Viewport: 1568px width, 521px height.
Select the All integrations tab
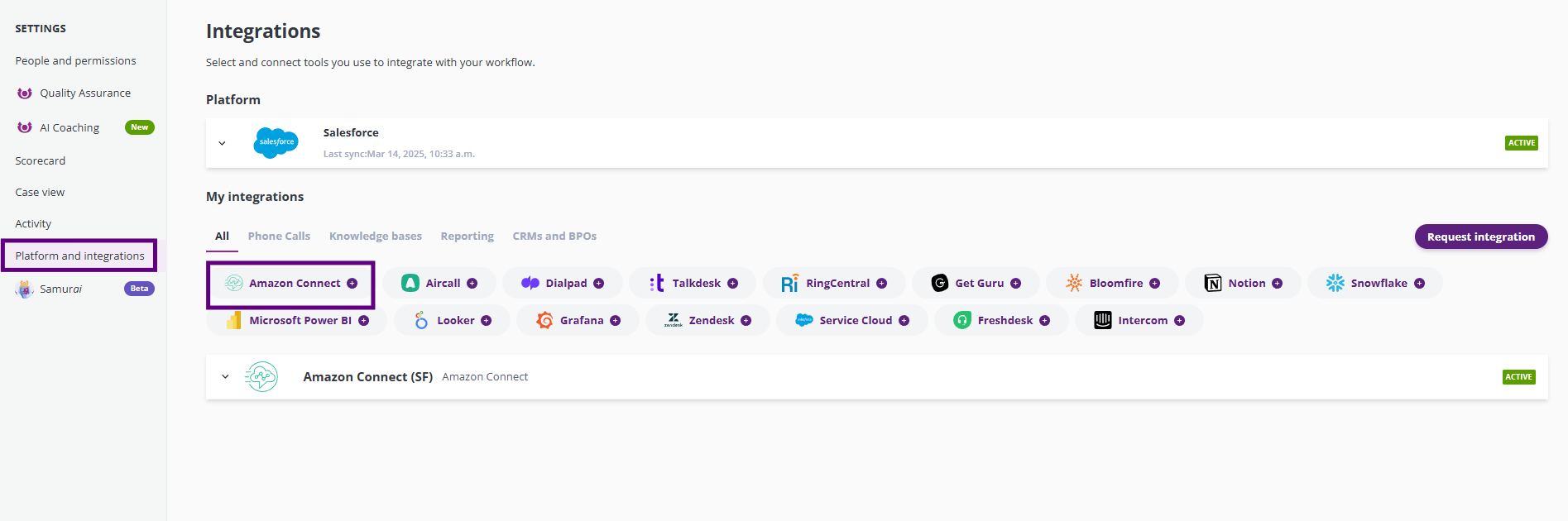pos(222,237)
